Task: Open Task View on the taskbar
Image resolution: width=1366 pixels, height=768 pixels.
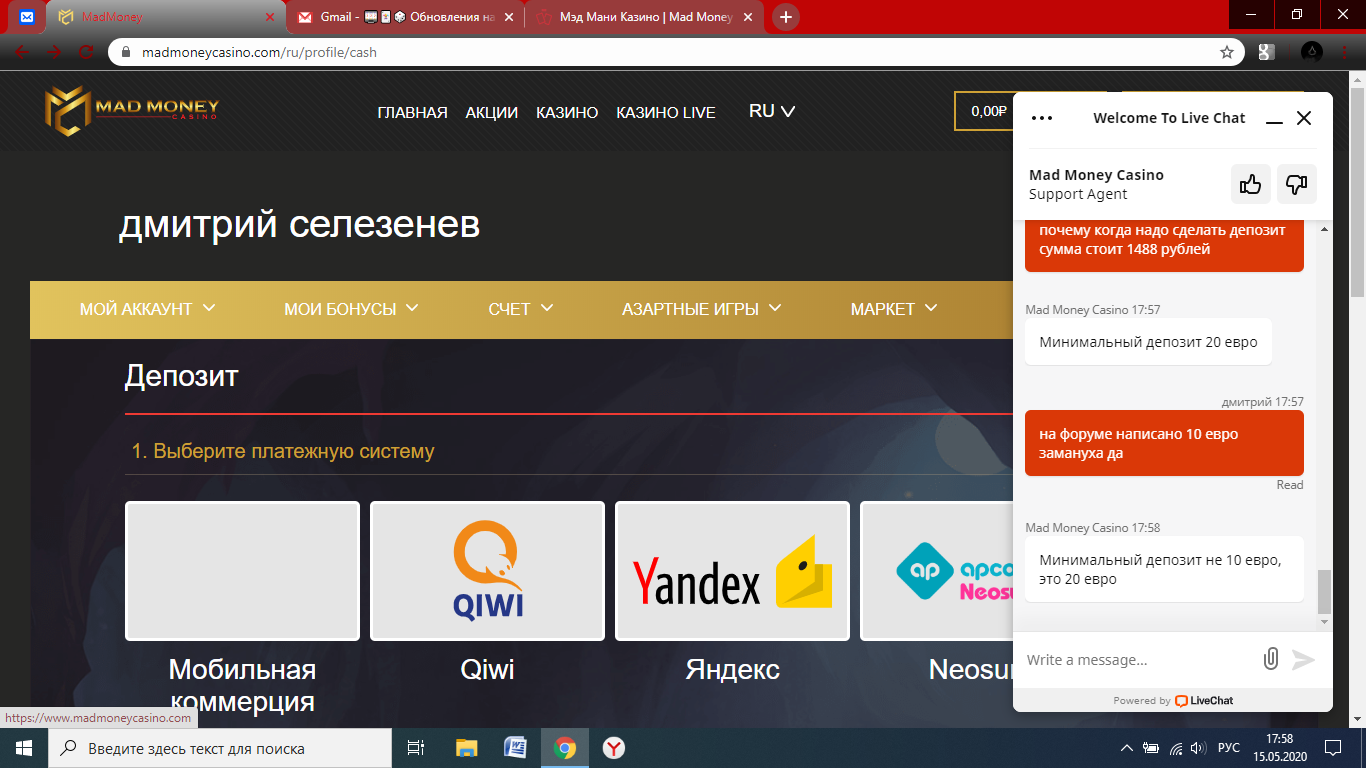Action: (x=416, y=748)
